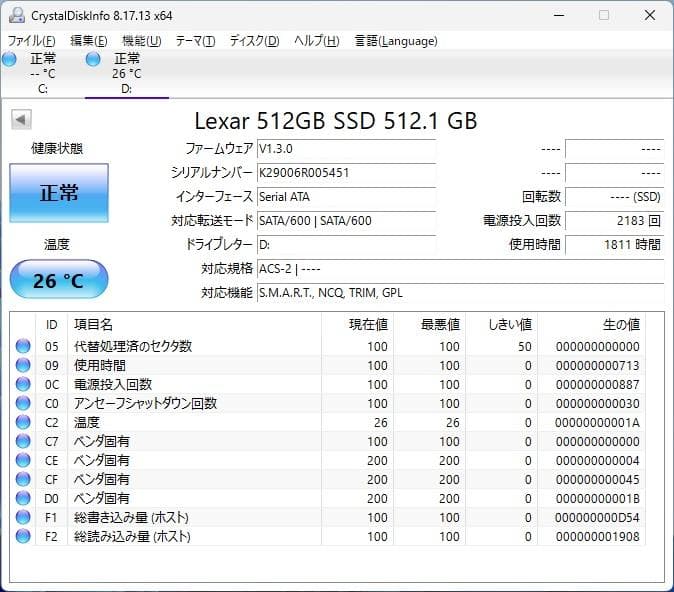Select the 代替処理済のセクタ数 row name
Screen dimensions: 674x592
[x=133, y=346]
